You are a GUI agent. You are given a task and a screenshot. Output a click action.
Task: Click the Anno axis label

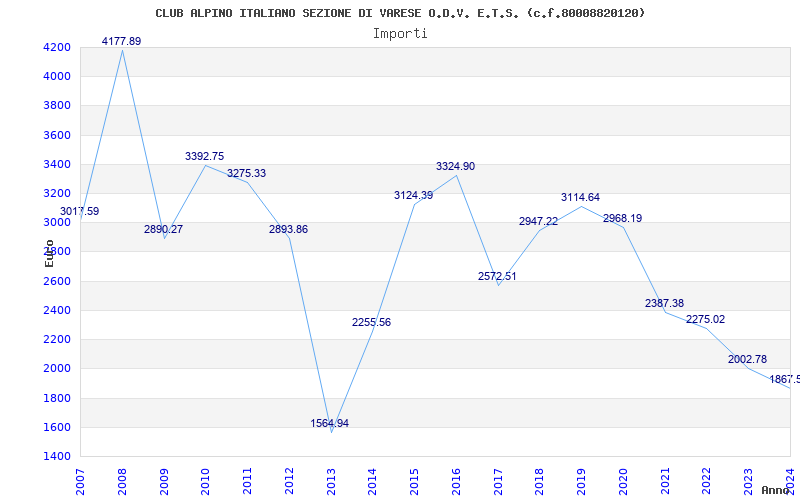pyautogui.click(x=774, y=490)
